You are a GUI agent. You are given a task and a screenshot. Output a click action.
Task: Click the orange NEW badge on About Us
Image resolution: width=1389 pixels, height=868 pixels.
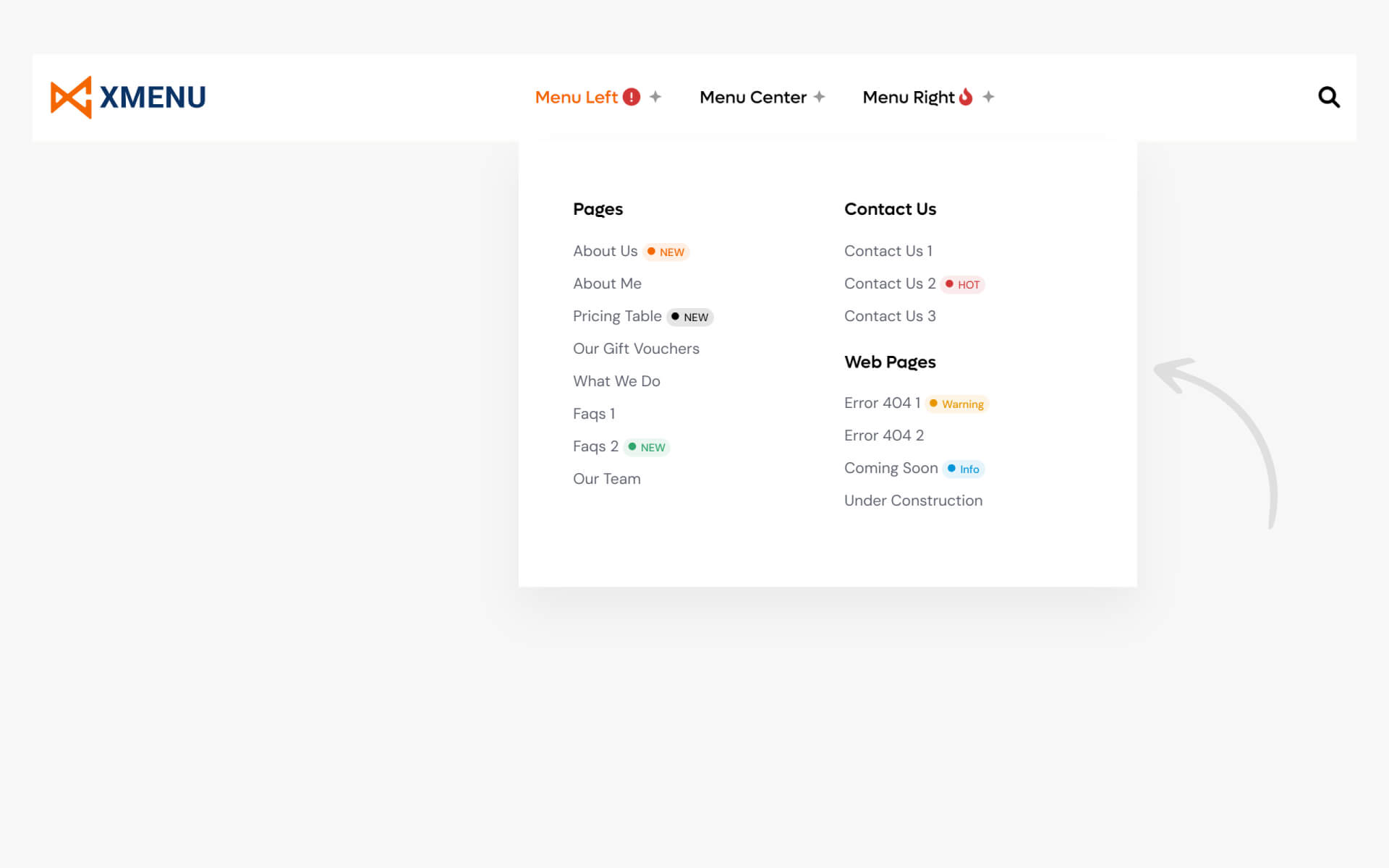(x=666, y=252)
